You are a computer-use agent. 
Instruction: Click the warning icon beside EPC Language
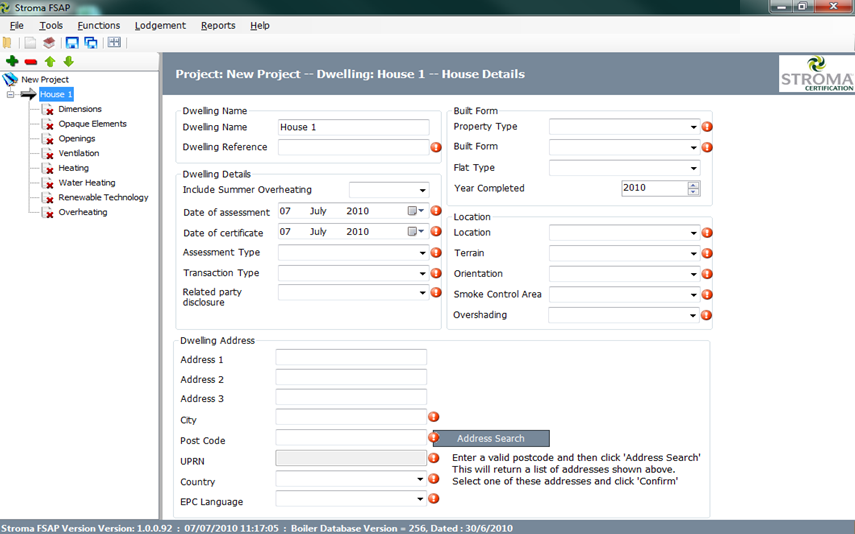click(433, 499)
